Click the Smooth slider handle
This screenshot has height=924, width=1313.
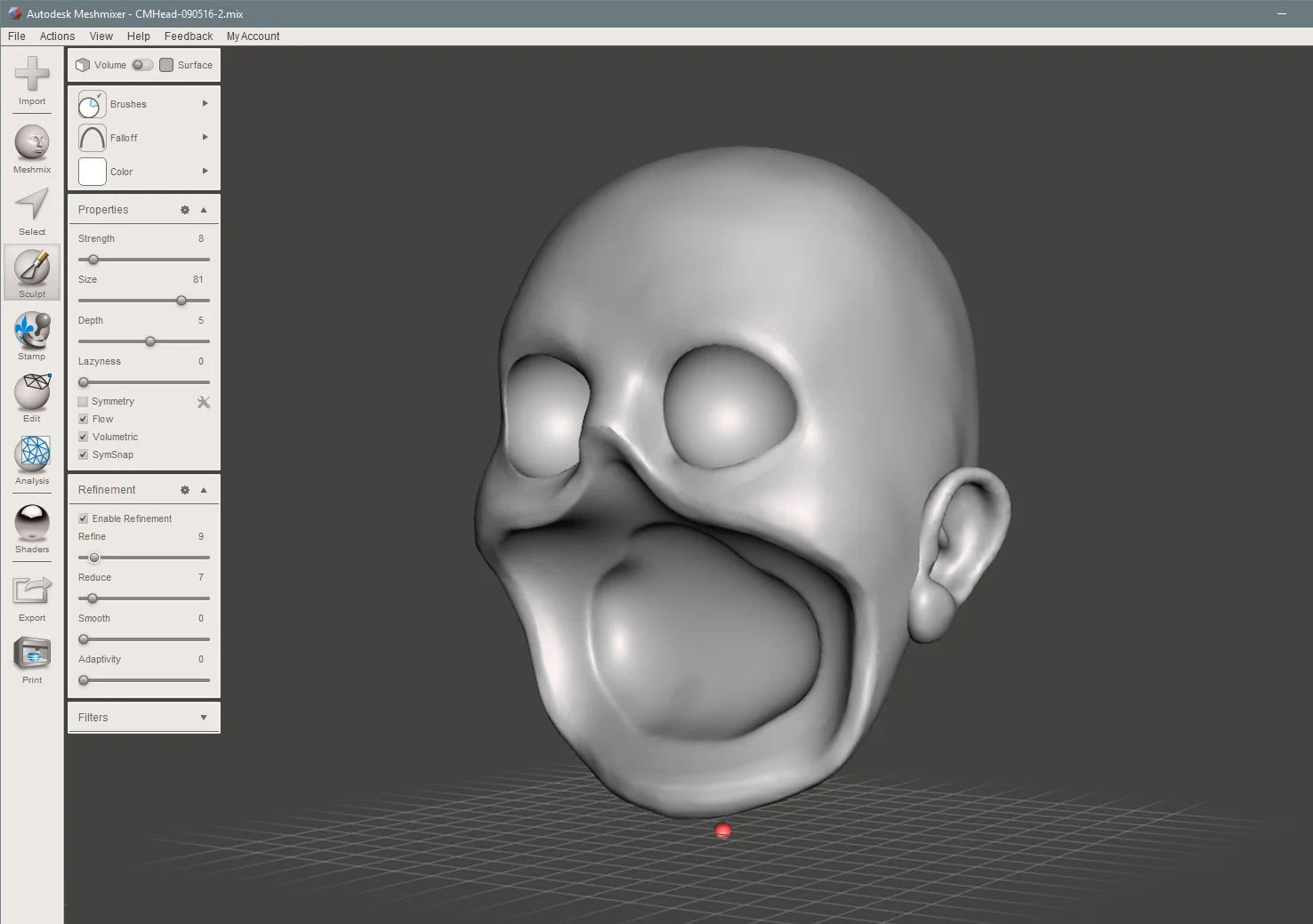tap(84, 639)
